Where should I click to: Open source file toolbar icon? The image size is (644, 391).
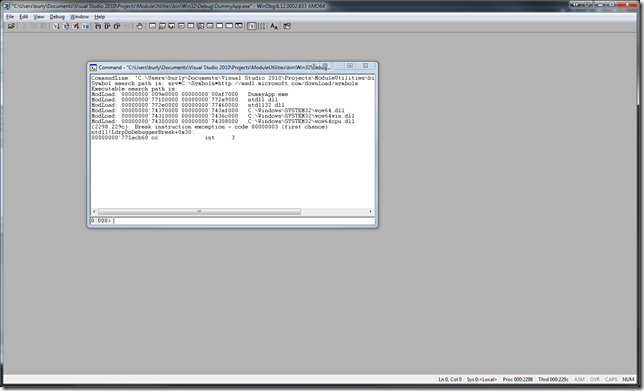coord(11,26)
